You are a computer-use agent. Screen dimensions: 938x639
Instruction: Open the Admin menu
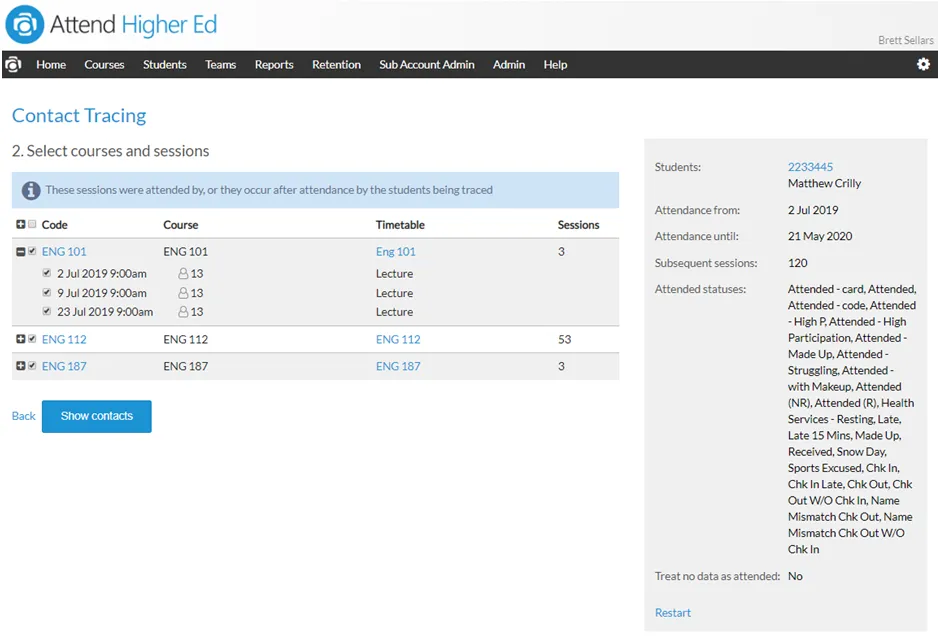point(509,65)
